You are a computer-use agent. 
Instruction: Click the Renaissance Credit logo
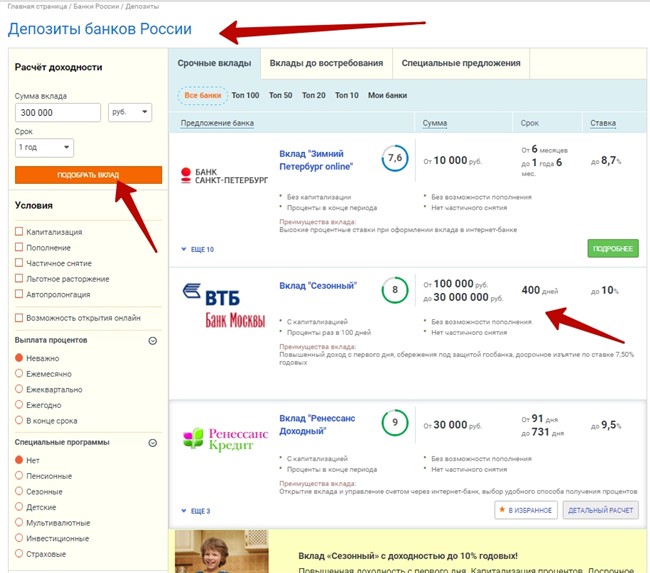[224, 438]
